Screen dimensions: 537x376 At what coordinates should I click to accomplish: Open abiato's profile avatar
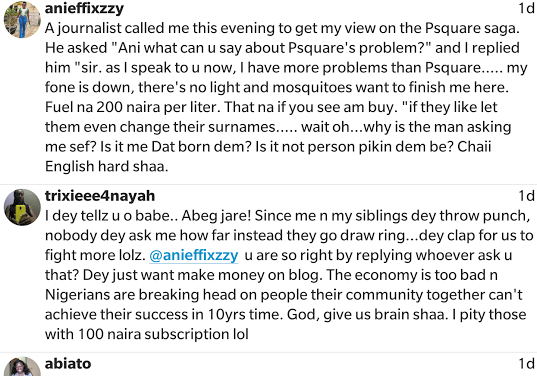pos(22,366)
